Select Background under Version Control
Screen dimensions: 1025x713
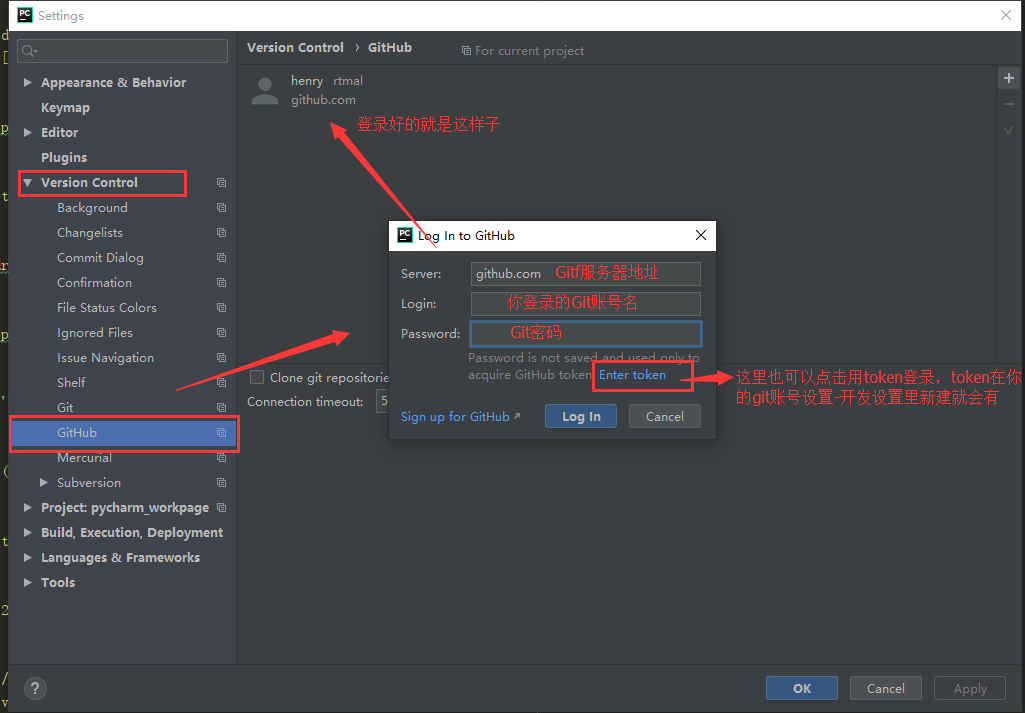pyautogui.click(x=92, y=207)
